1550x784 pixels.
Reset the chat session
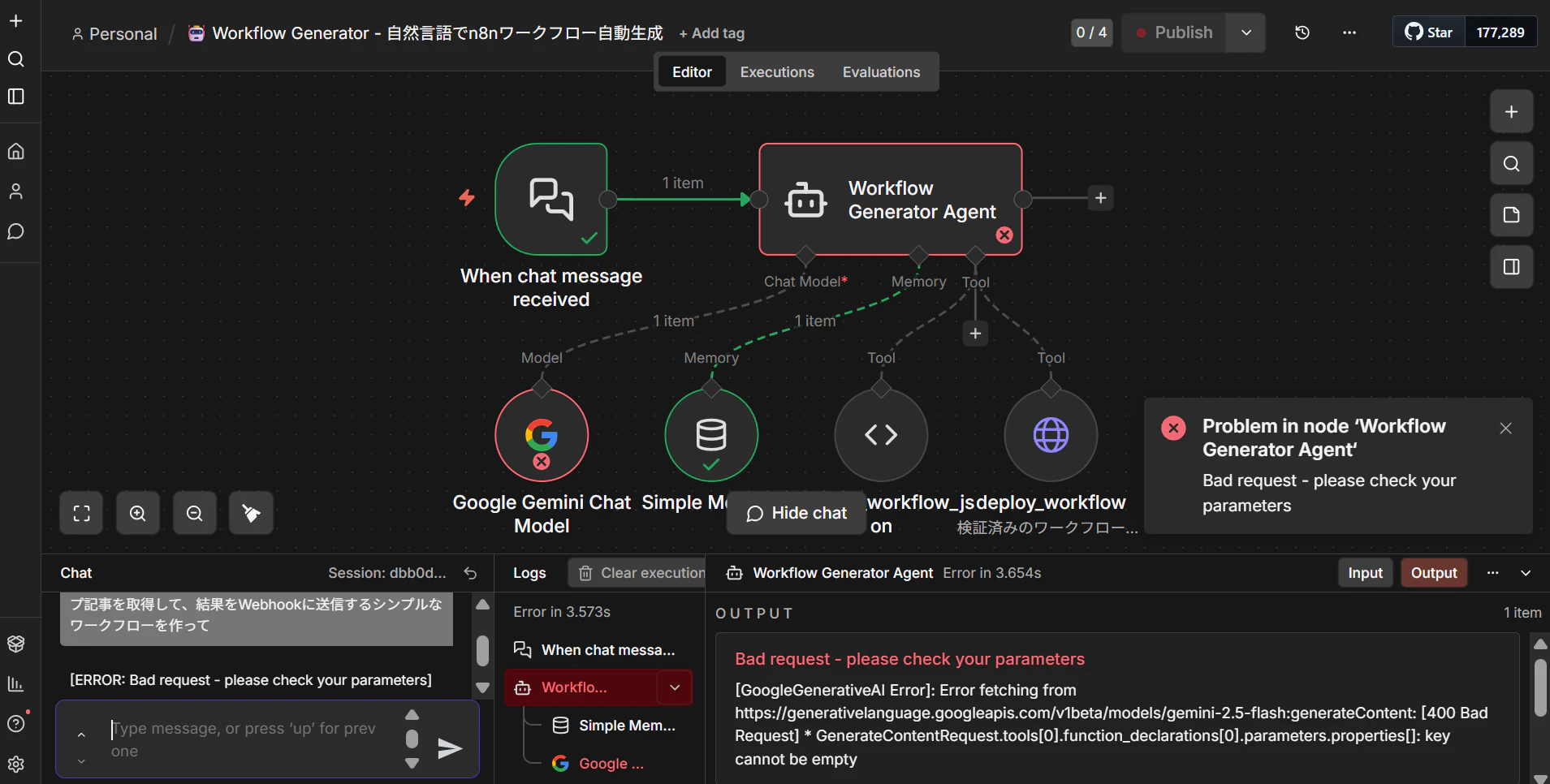(x=471, y=573)
